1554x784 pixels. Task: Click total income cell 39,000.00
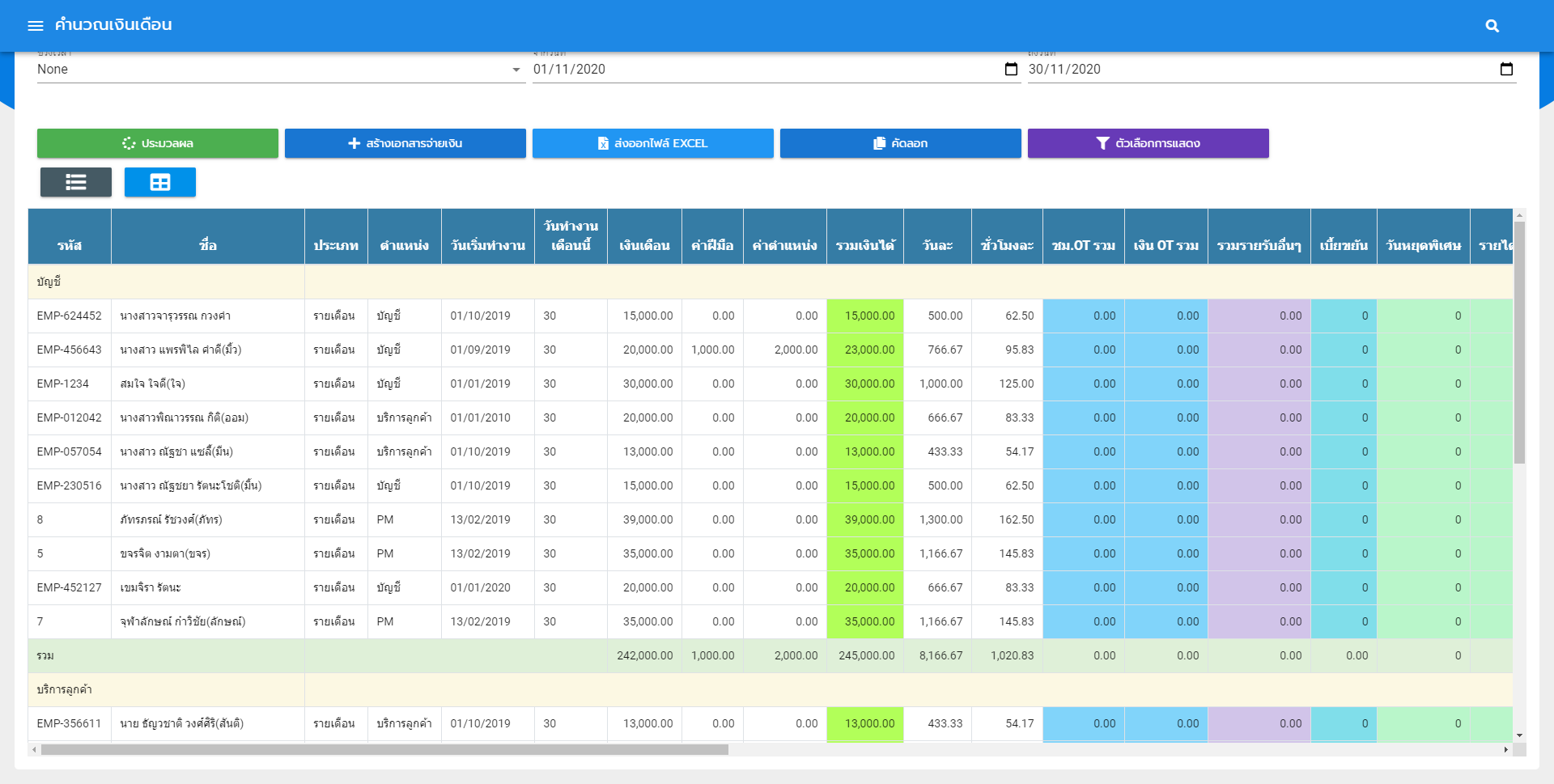tap(865, 519)
